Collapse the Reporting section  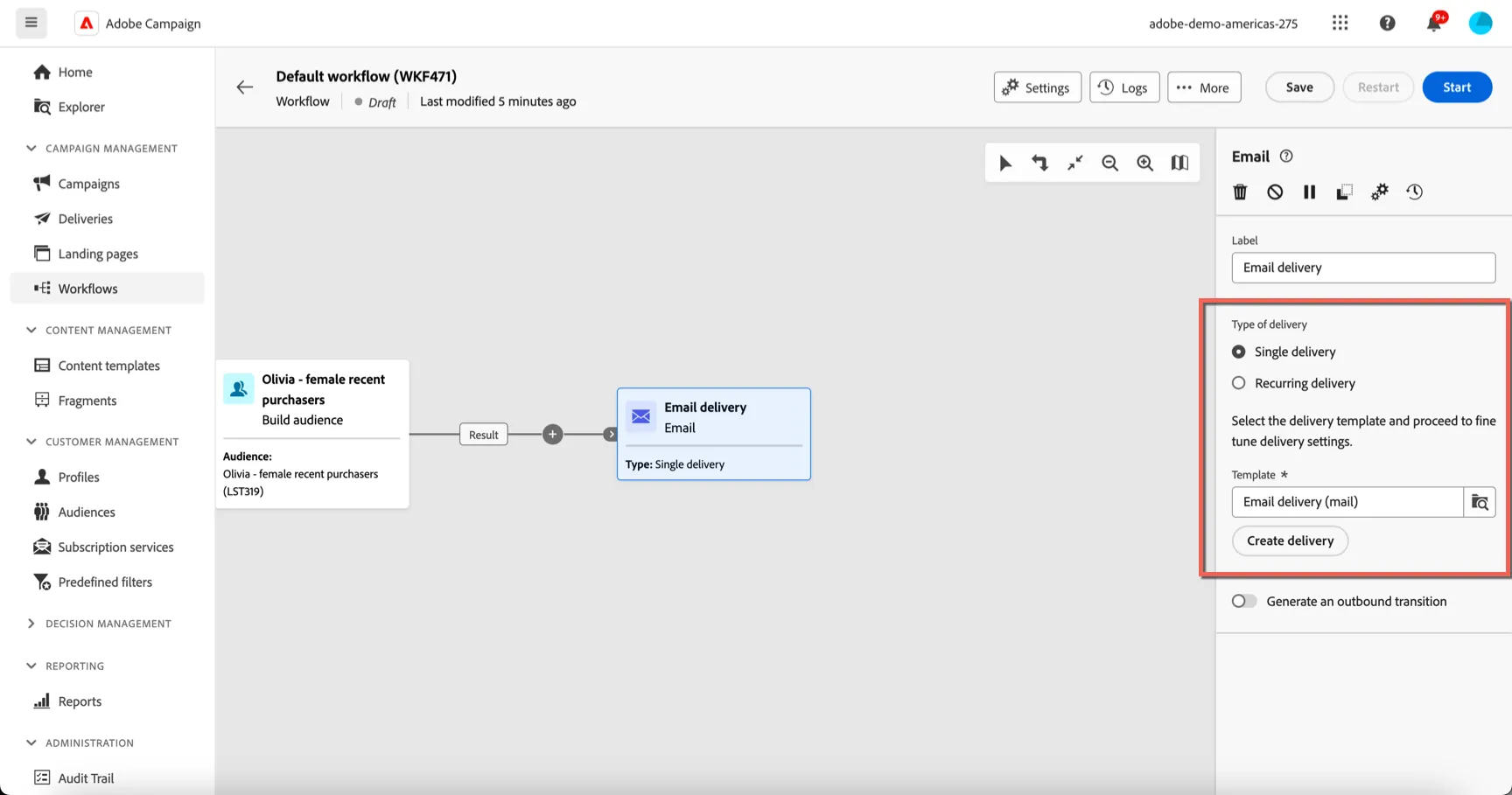pos(31,666)
